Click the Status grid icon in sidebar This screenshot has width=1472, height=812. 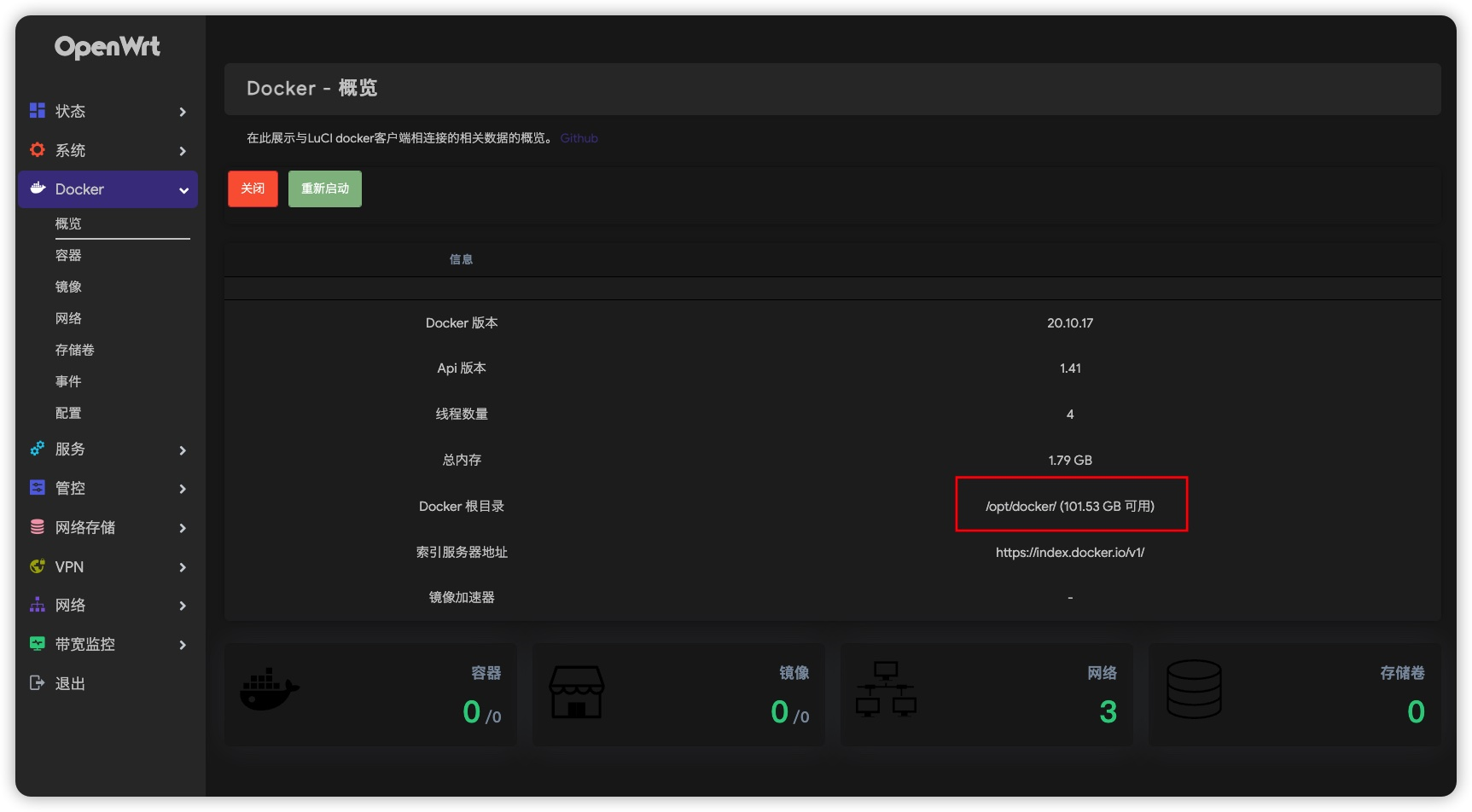[38, 111]
